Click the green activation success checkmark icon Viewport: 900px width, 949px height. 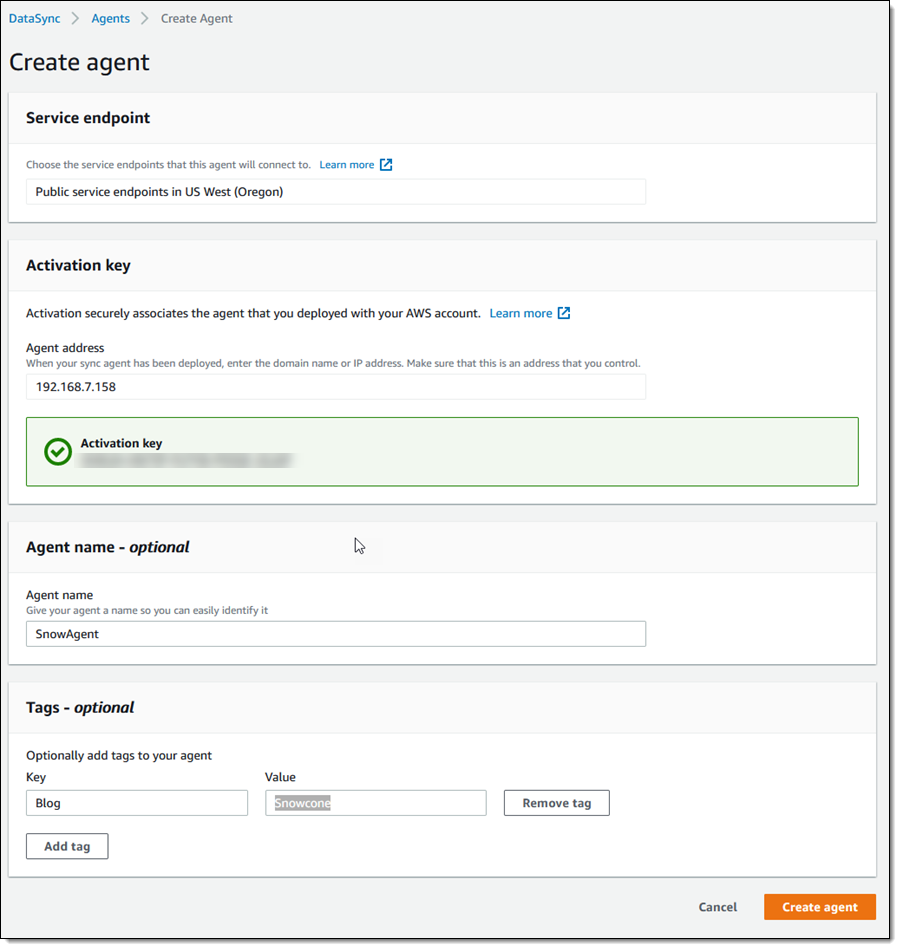point(58,452)
